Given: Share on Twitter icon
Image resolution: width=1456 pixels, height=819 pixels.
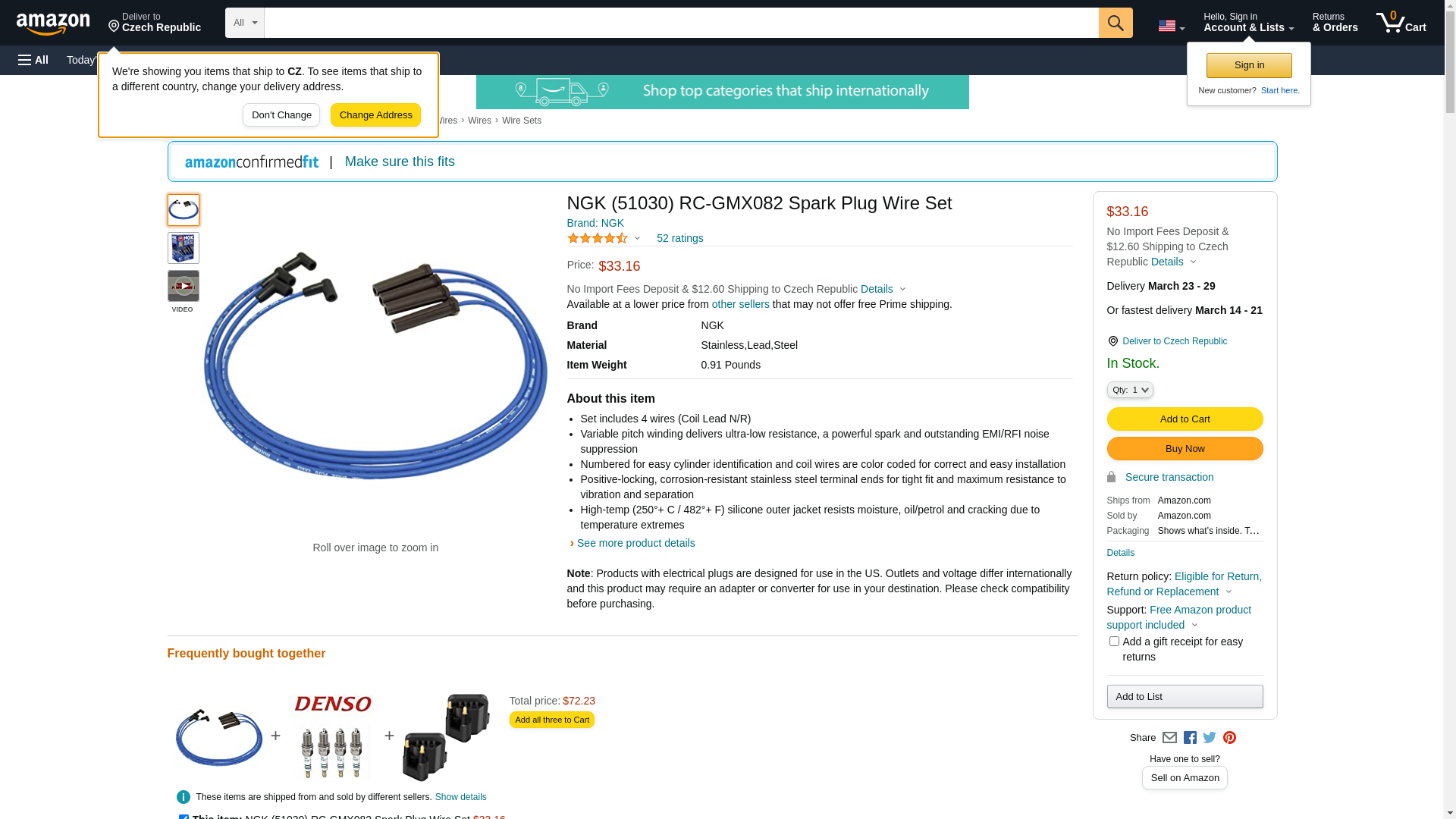Looking at the screenshot, I should (1210, 738).
